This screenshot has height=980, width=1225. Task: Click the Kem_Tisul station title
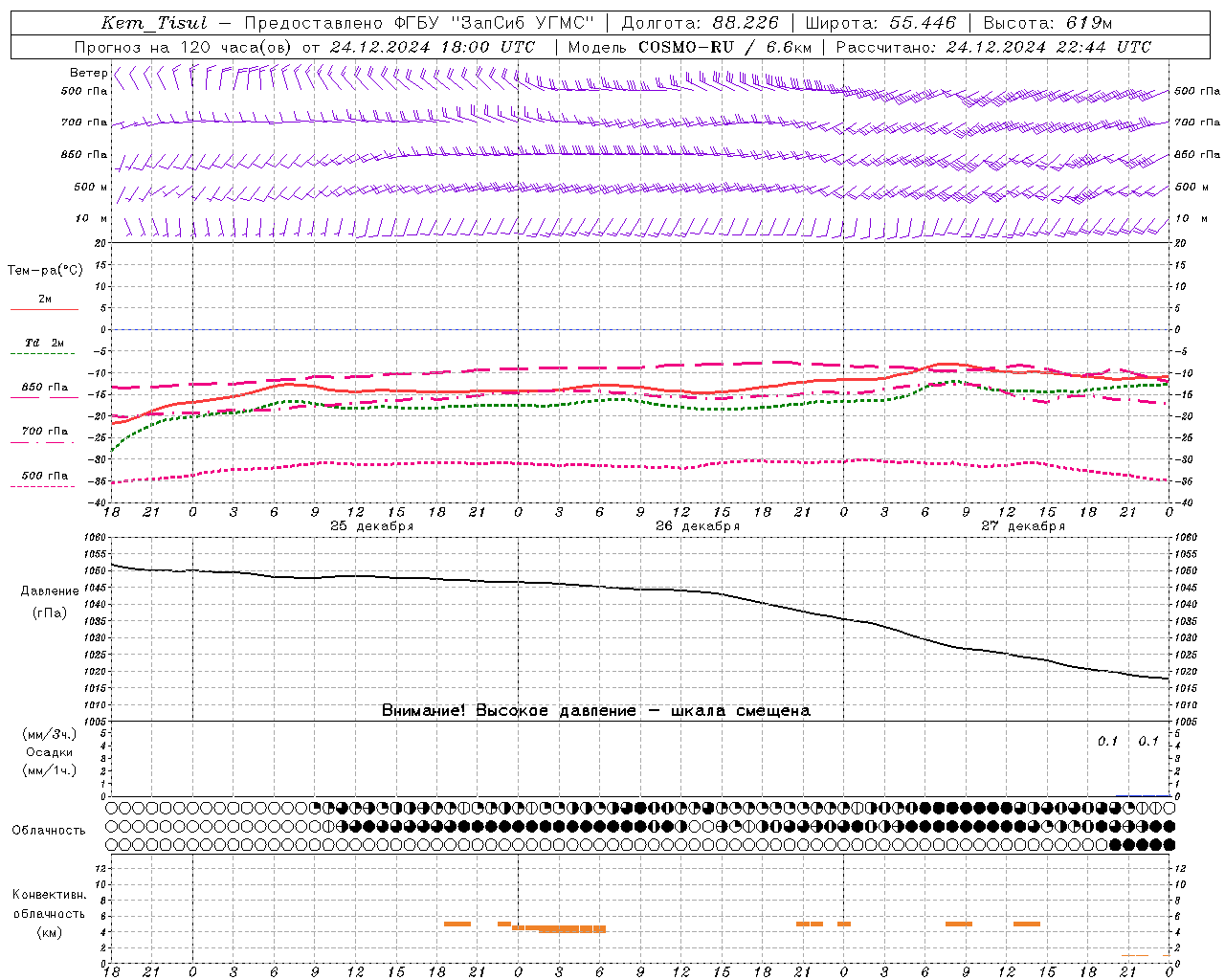(x=153, y=23)
